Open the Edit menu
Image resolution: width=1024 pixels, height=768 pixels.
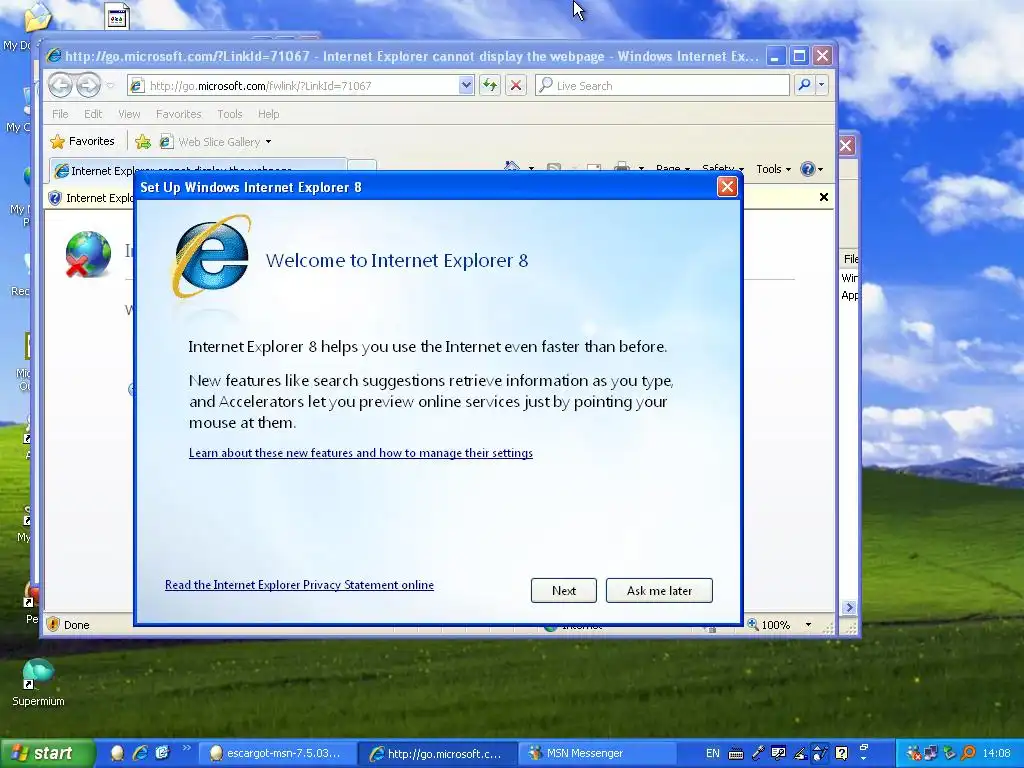93,114
